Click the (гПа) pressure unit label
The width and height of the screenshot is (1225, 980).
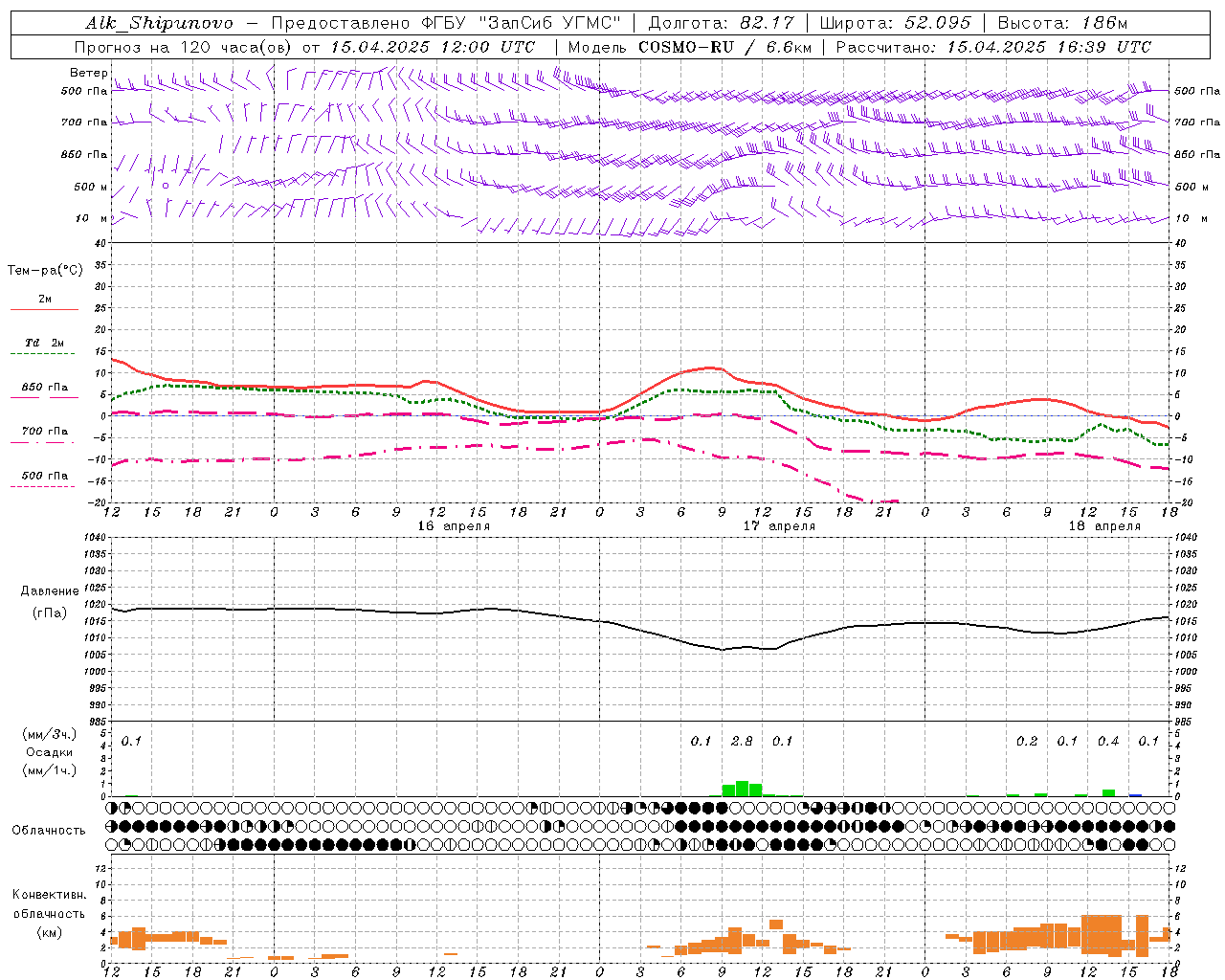coord(49,613)
